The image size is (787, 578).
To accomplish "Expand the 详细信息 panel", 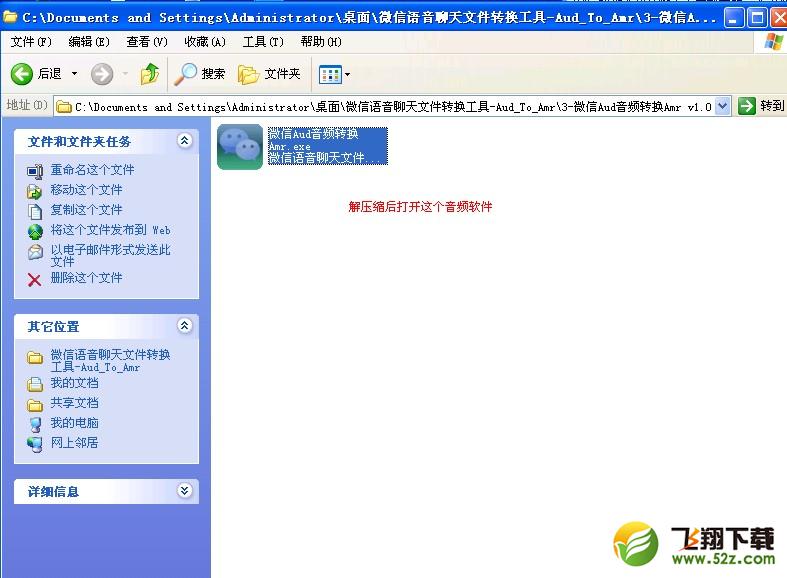I will pos(184,491).
